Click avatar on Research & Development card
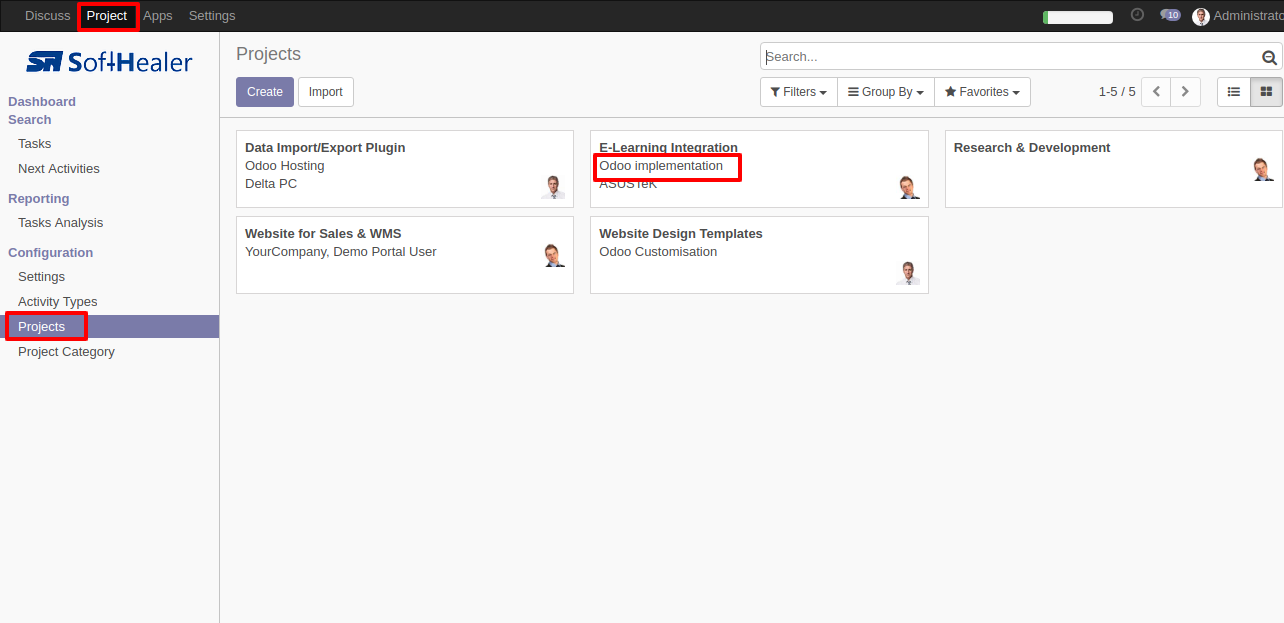The image size is (1284, 623). [x=1263, y=169]
